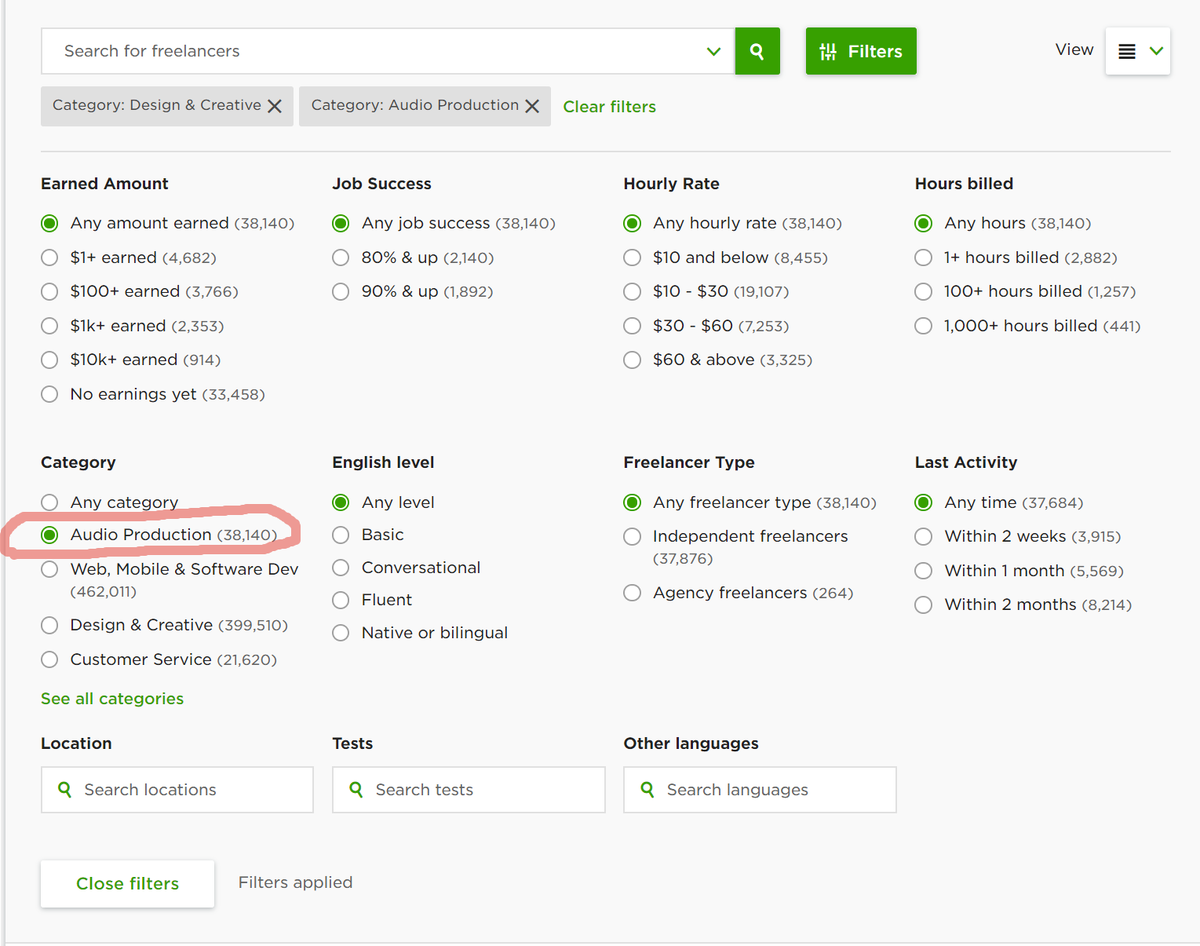Select the $10k+ earned option
The image size is (1200, 946).
tap(50, 360)
